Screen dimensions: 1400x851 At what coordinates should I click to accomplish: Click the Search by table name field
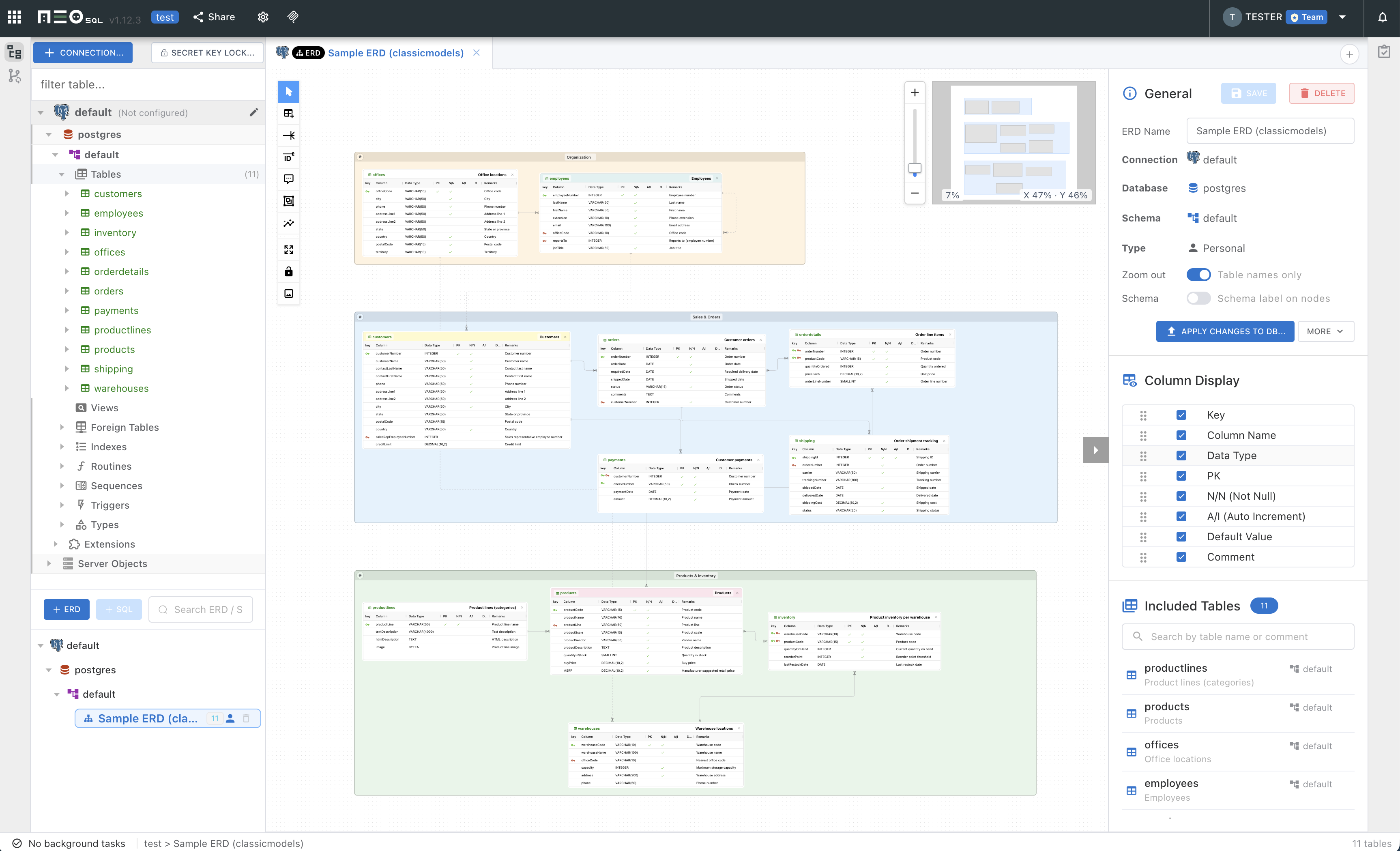coord(1238,637)
